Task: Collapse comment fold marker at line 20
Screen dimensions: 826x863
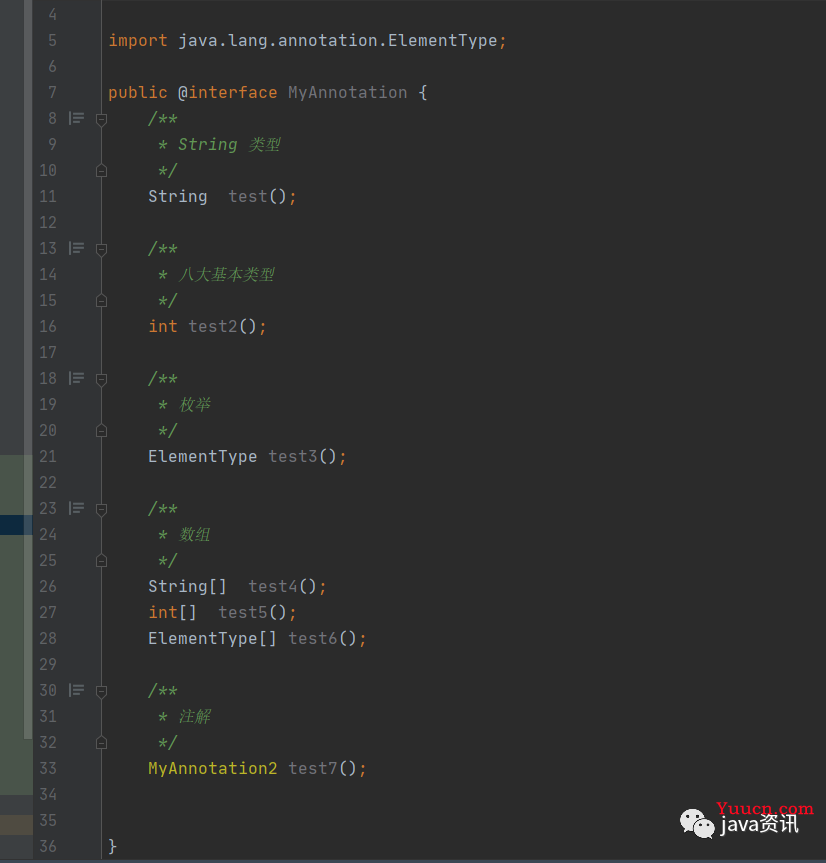Action: click(101, 430)
